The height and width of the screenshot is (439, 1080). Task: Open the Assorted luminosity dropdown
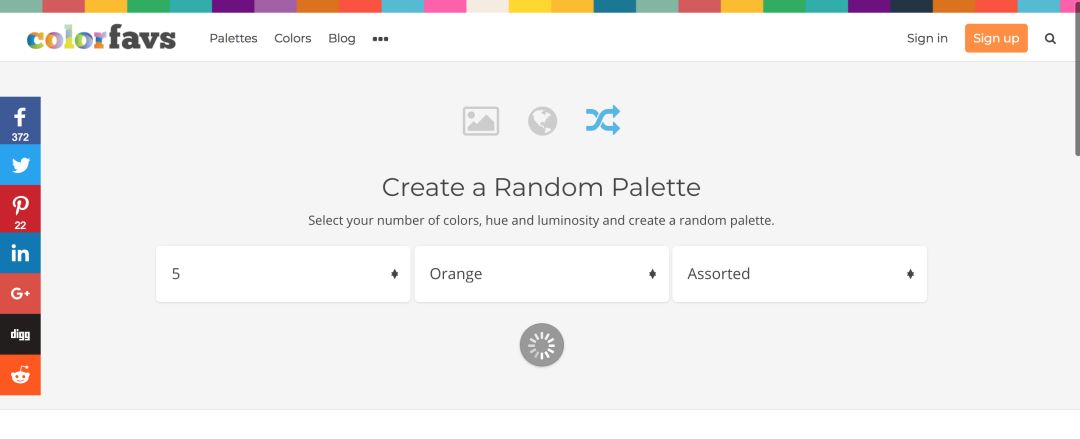pos(799,274)
